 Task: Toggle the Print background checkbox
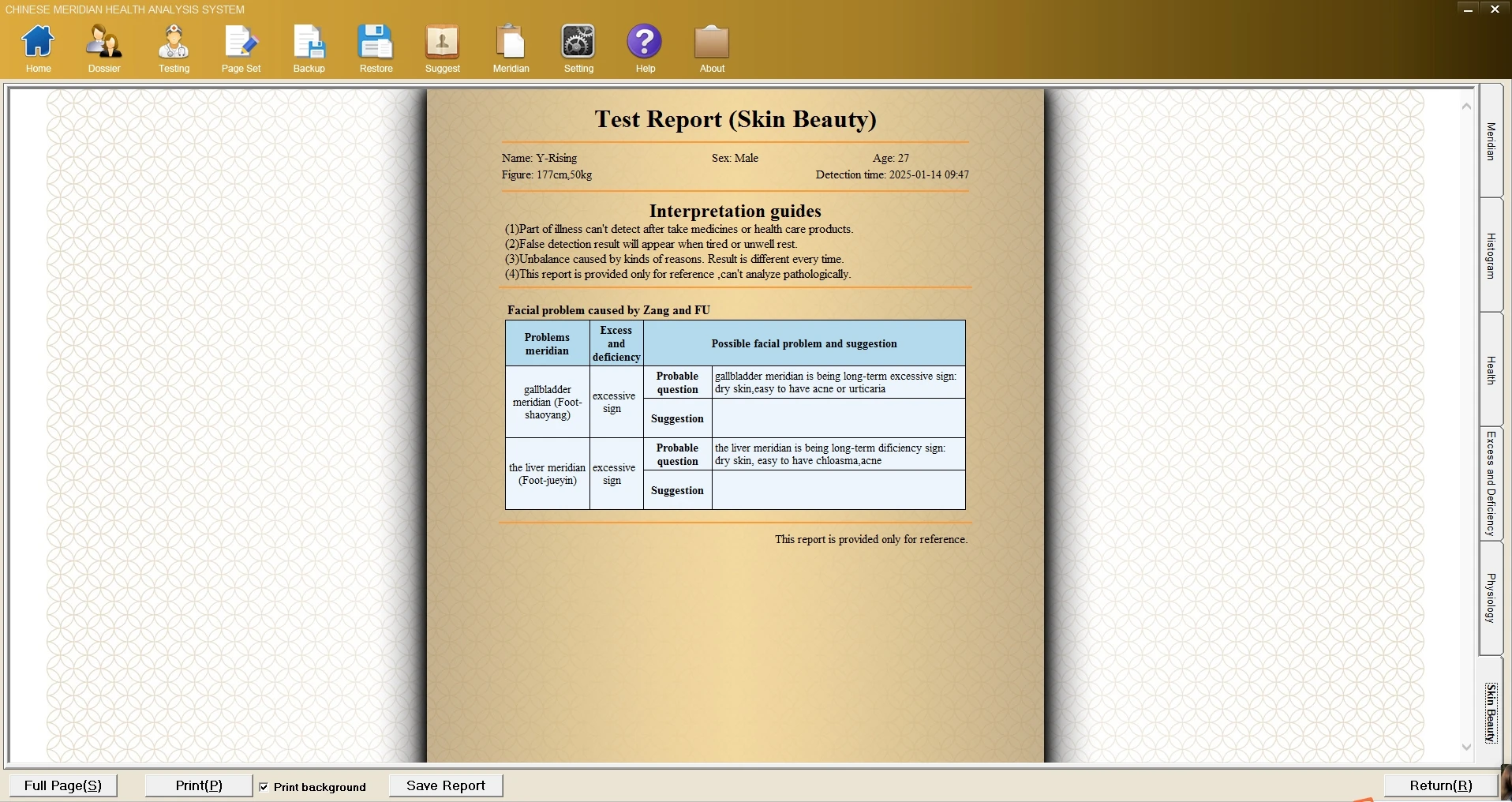coord(264,787)
